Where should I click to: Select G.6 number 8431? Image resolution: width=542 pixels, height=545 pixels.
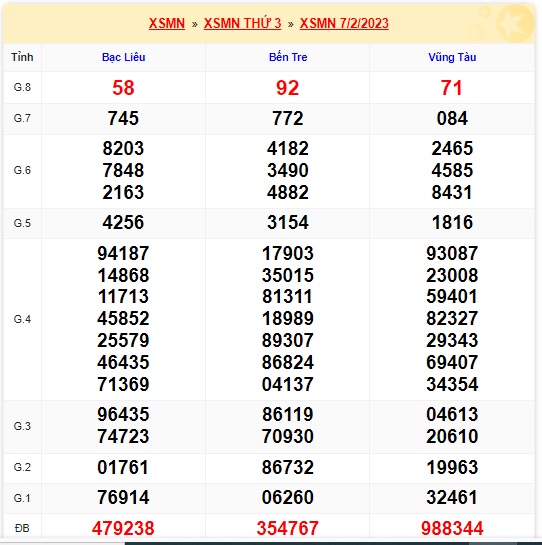(x=452, y=192)
